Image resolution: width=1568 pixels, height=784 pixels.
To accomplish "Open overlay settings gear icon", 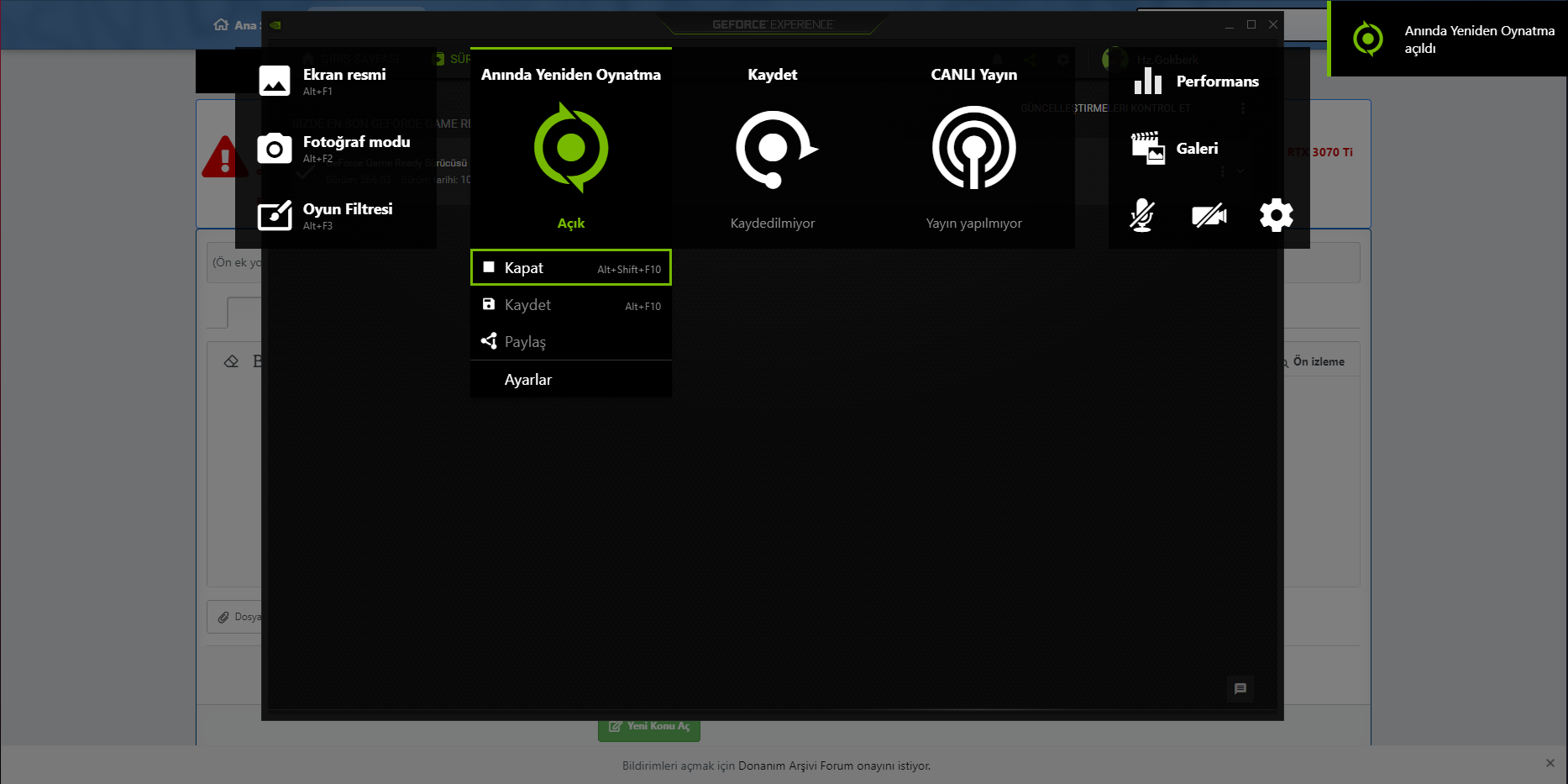I will click(x=1277, y=216).
